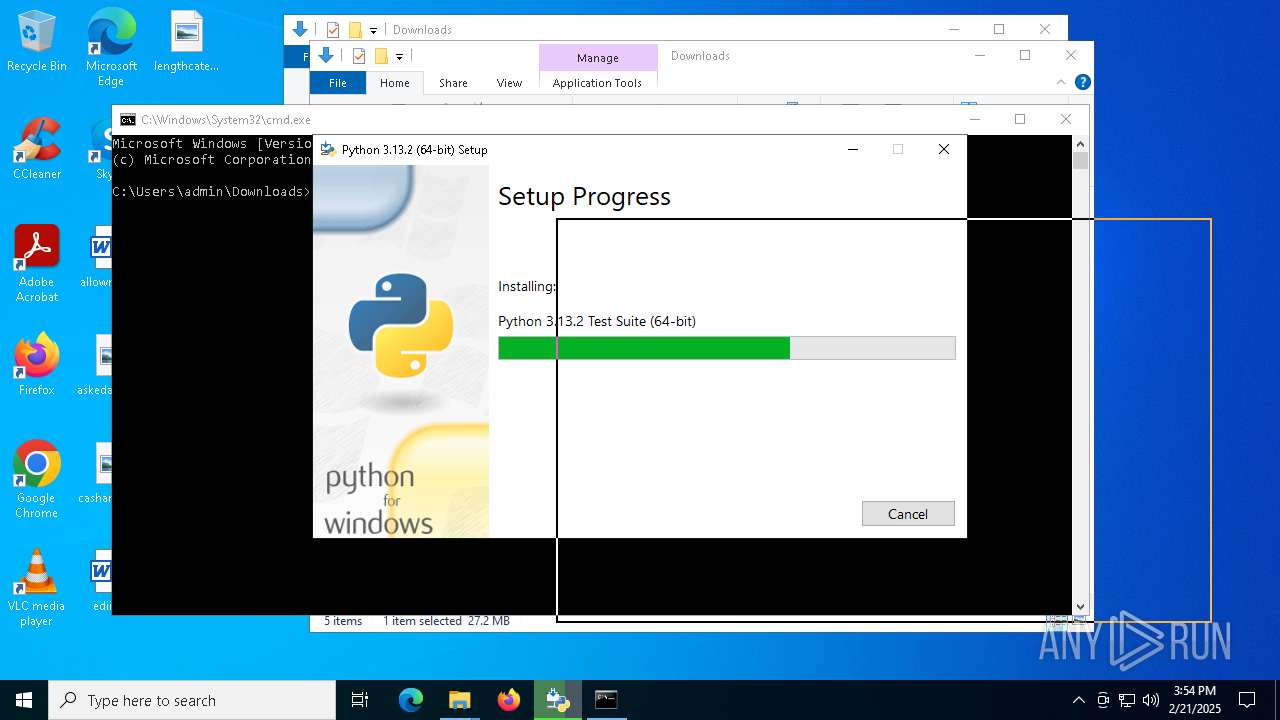Image resolution: width=1280 pixels, height=720 pixels.
Task: Collapse the ribbon in front Downloads window
Action: click(1061, 82)
